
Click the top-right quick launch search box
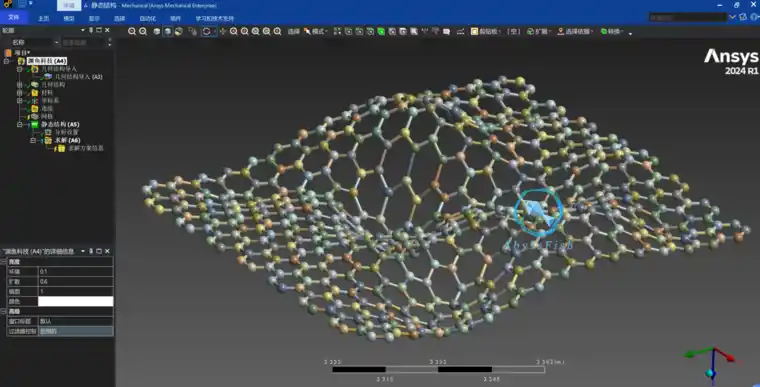[x=688, y=17]
